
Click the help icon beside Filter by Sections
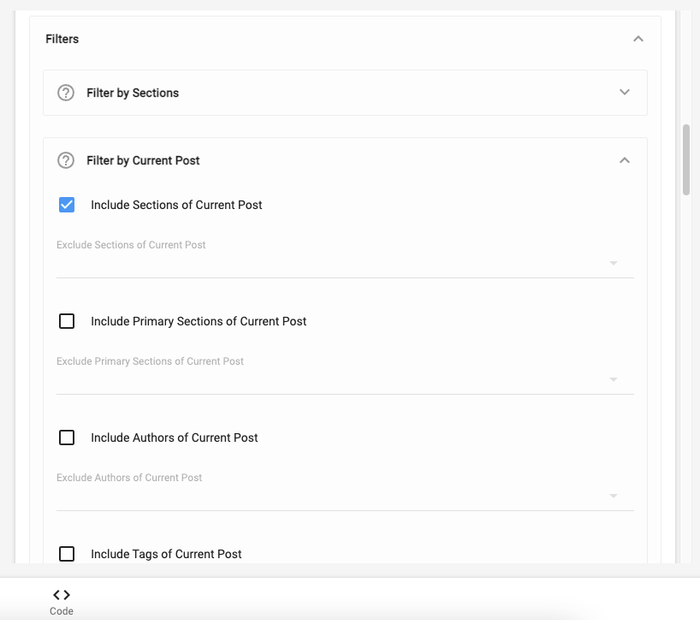click(66, 93)
